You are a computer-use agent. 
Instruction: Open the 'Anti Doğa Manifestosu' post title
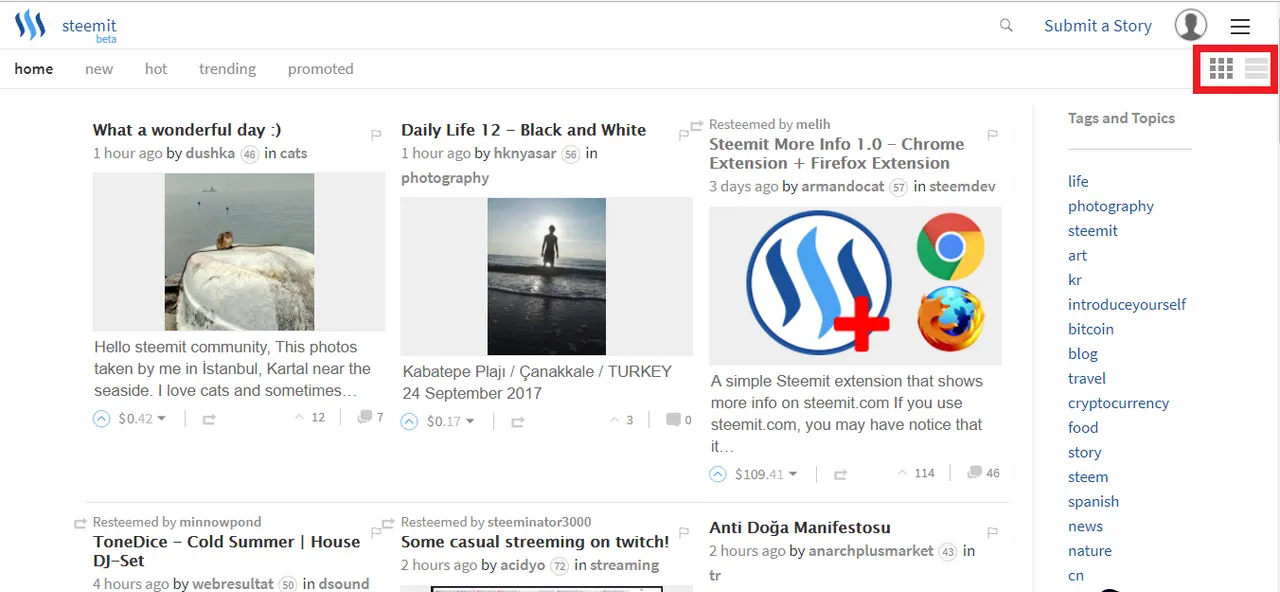[800, 528]
